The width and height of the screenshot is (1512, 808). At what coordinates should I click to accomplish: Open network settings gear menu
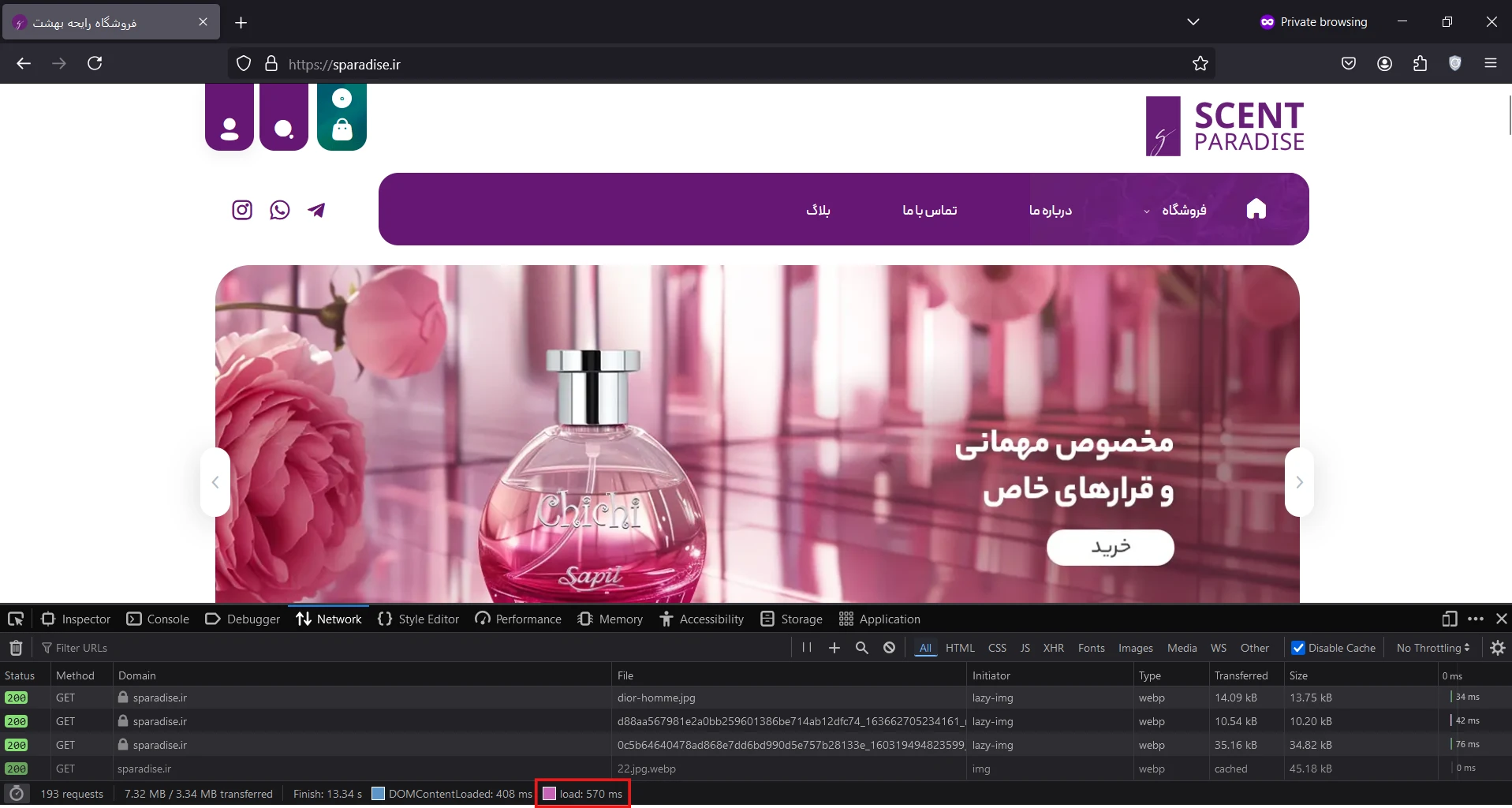(x=1498, y=648)
